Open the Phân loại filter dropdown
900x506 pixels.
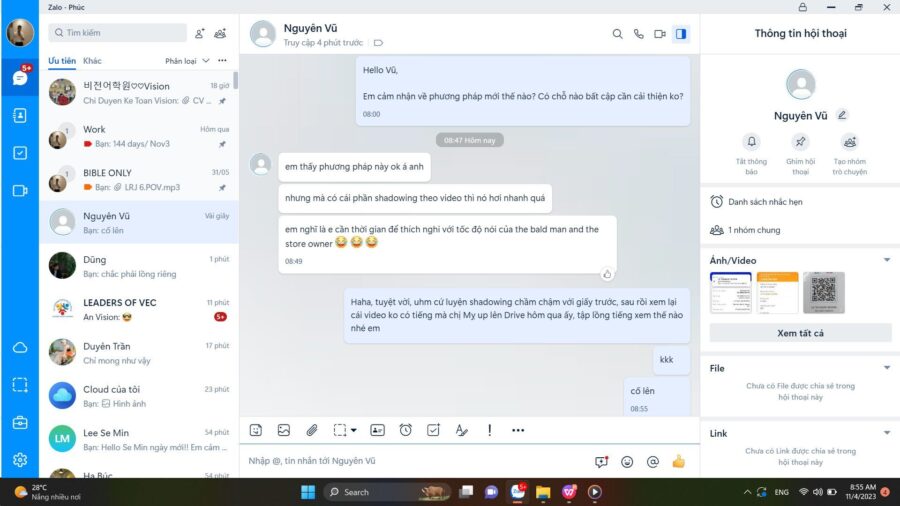187,61
